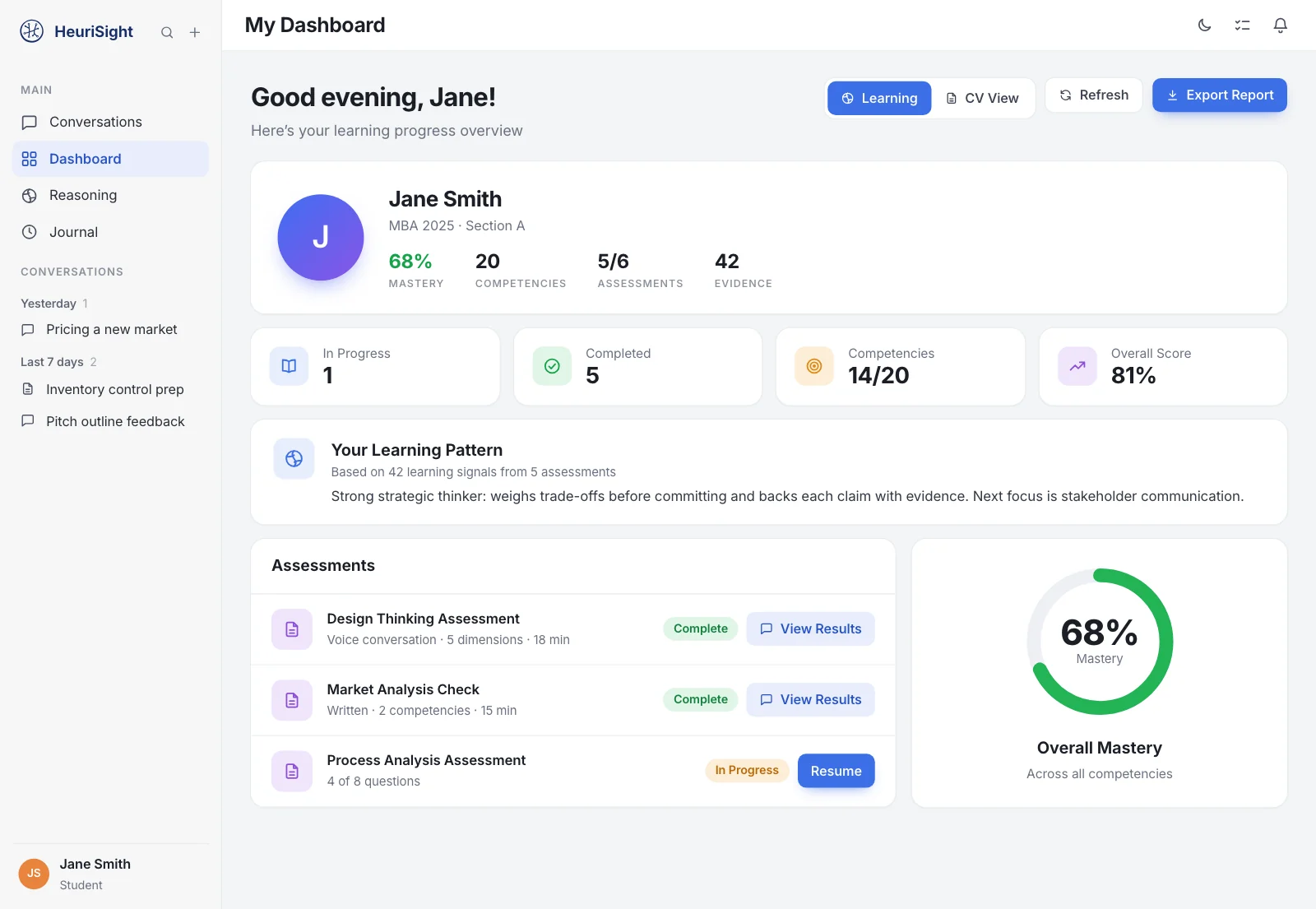Click the Process Analysis Assessment document icon
The height and width of the screenshot is (909, 1316).
[292, 771]
